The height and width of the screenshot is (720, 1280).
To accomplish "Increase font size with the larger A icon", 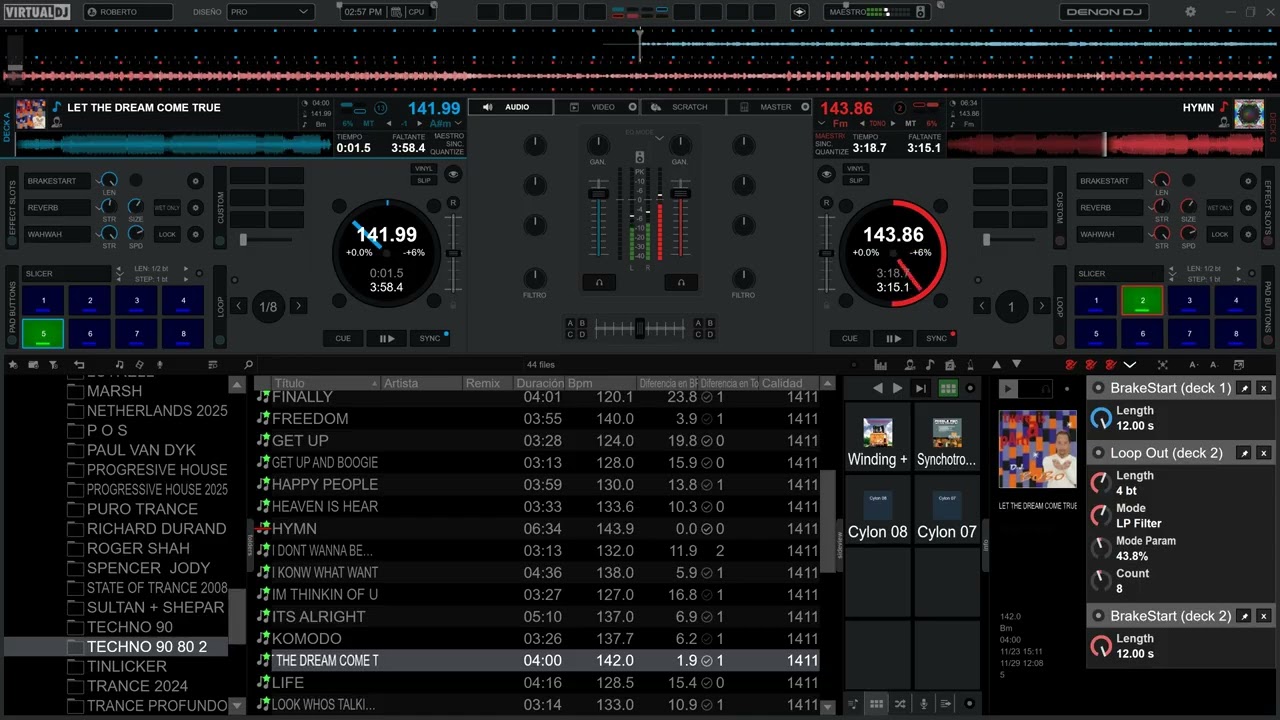I will (x=1193, y=365).
